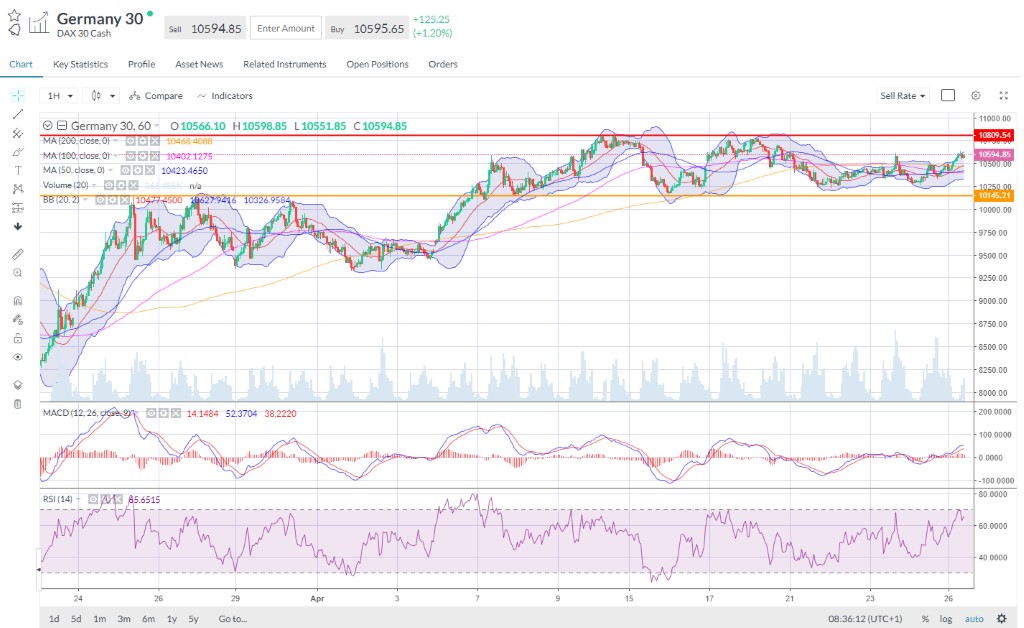The height and width of the screenshot is (628, 1024).
Task: Select the trend line drawing tool
Action: tap(18, 114)
